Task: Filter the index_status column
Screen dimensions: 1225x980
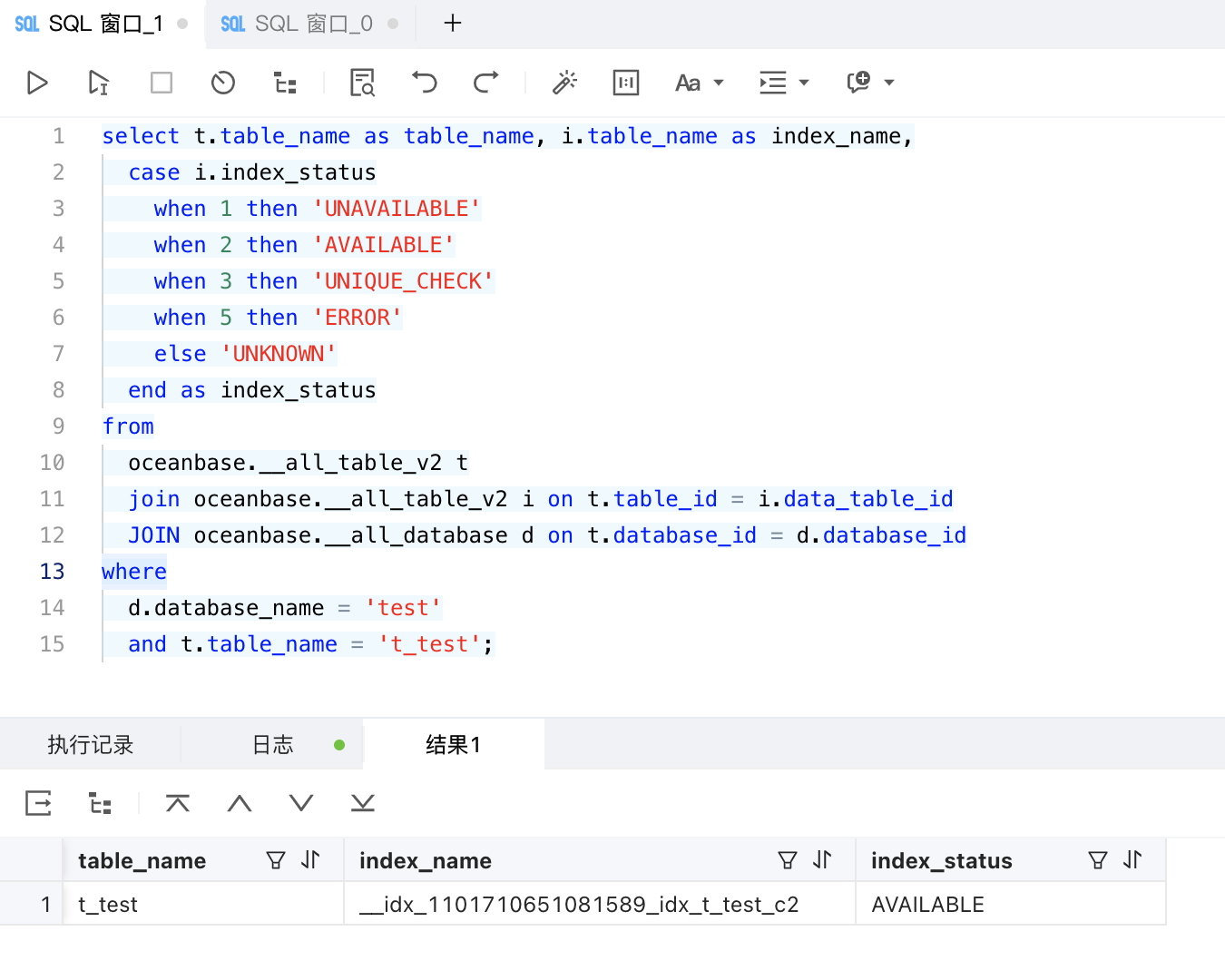Action: 1098,860
